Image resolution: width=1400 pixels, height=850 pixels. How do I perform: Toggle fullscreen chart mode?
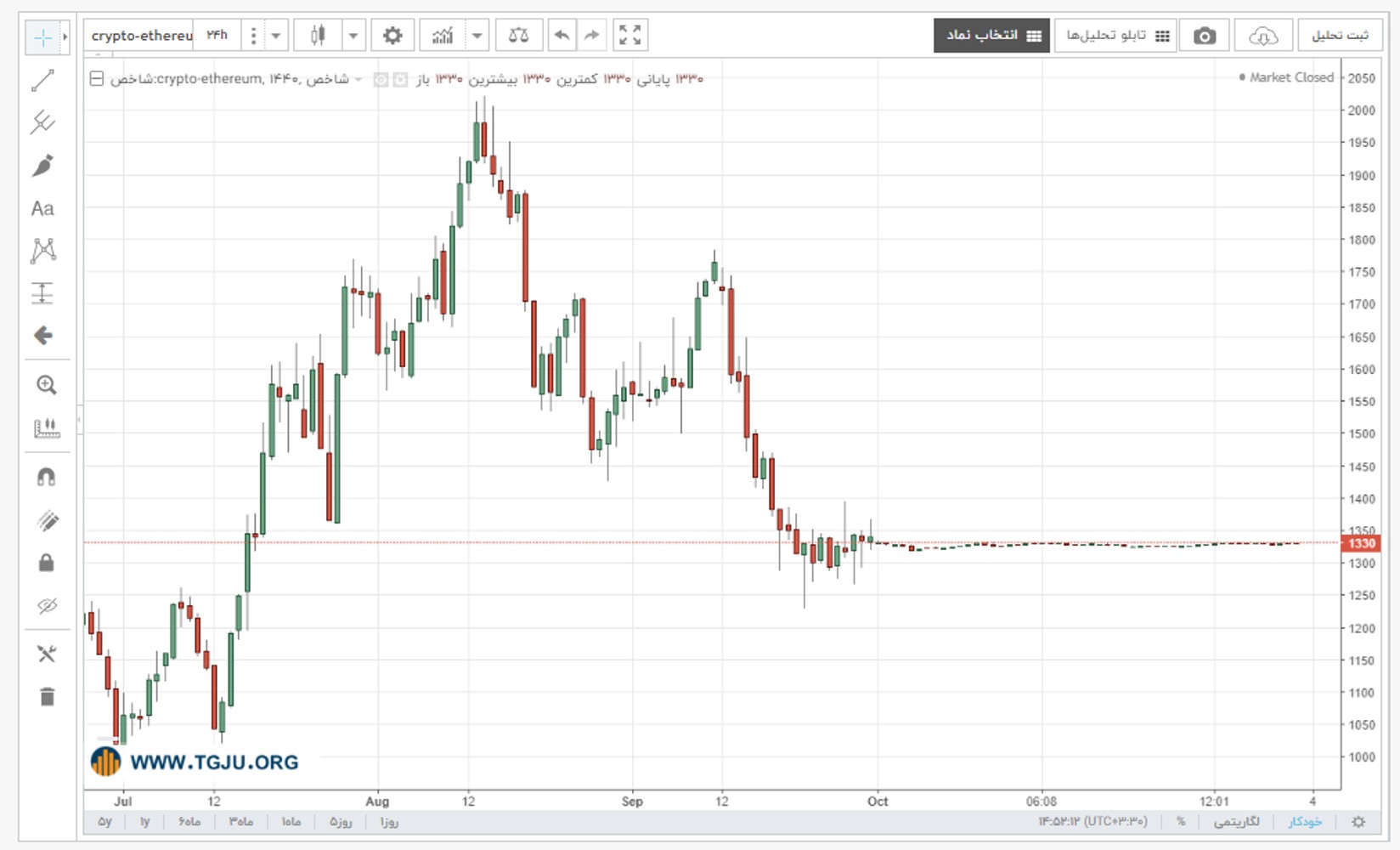(x=630, y=36)
